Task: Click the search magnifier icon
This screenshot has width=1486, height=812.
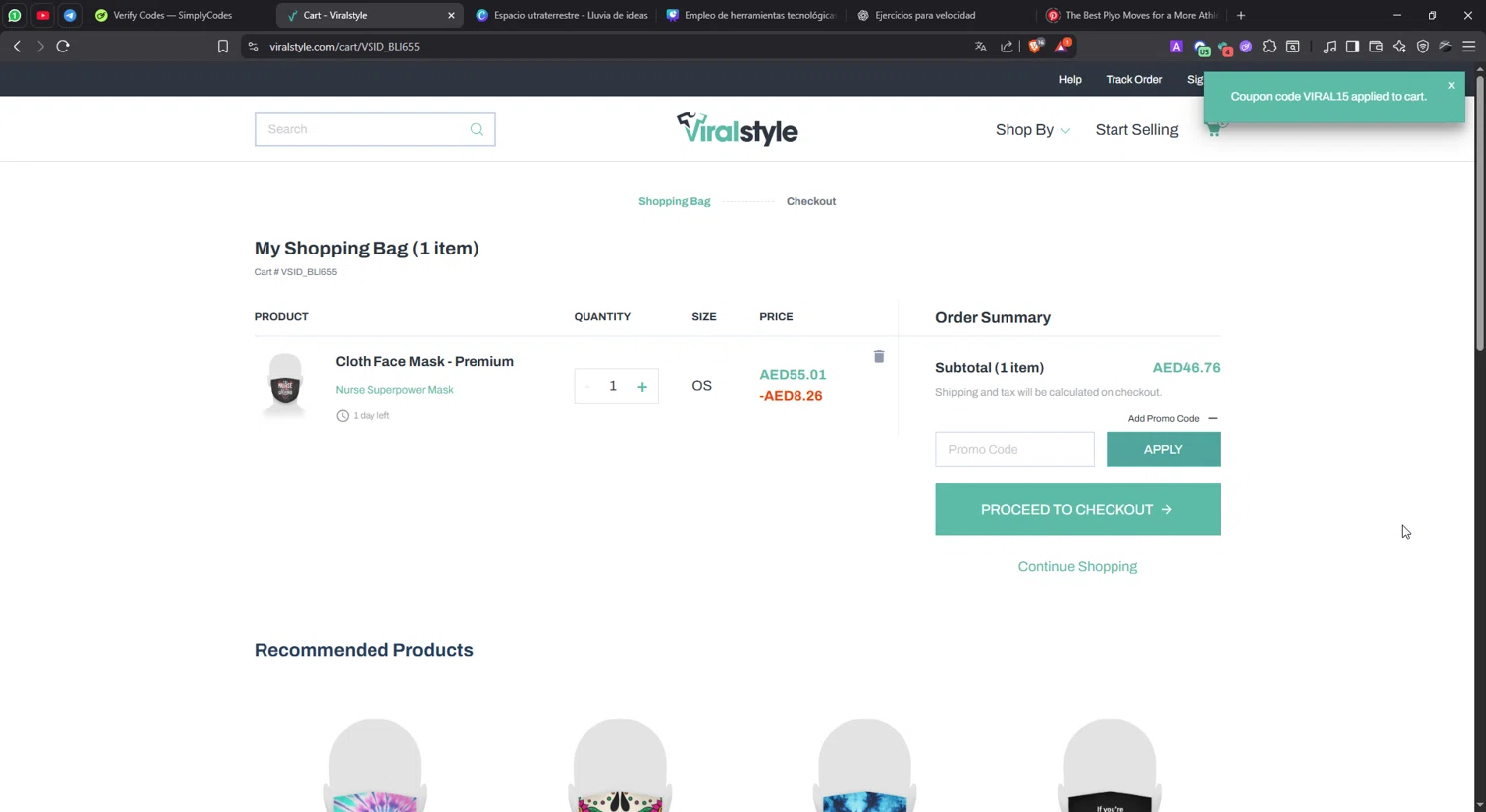Action: click(477, 129)
